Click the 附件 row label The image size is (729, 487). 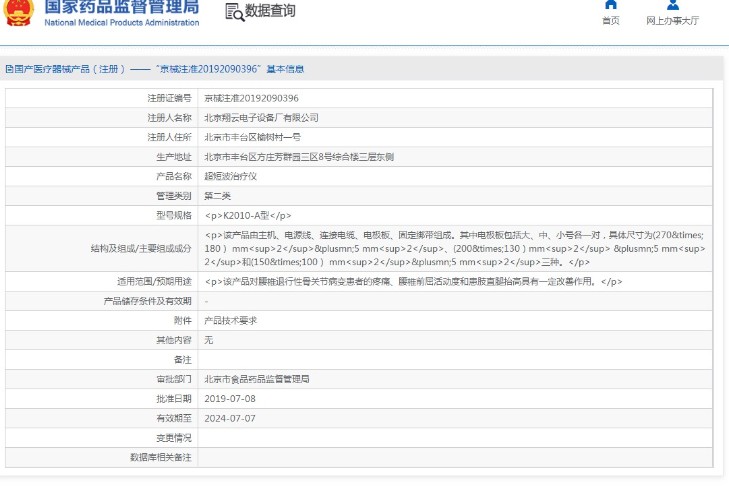coord(183,320)
